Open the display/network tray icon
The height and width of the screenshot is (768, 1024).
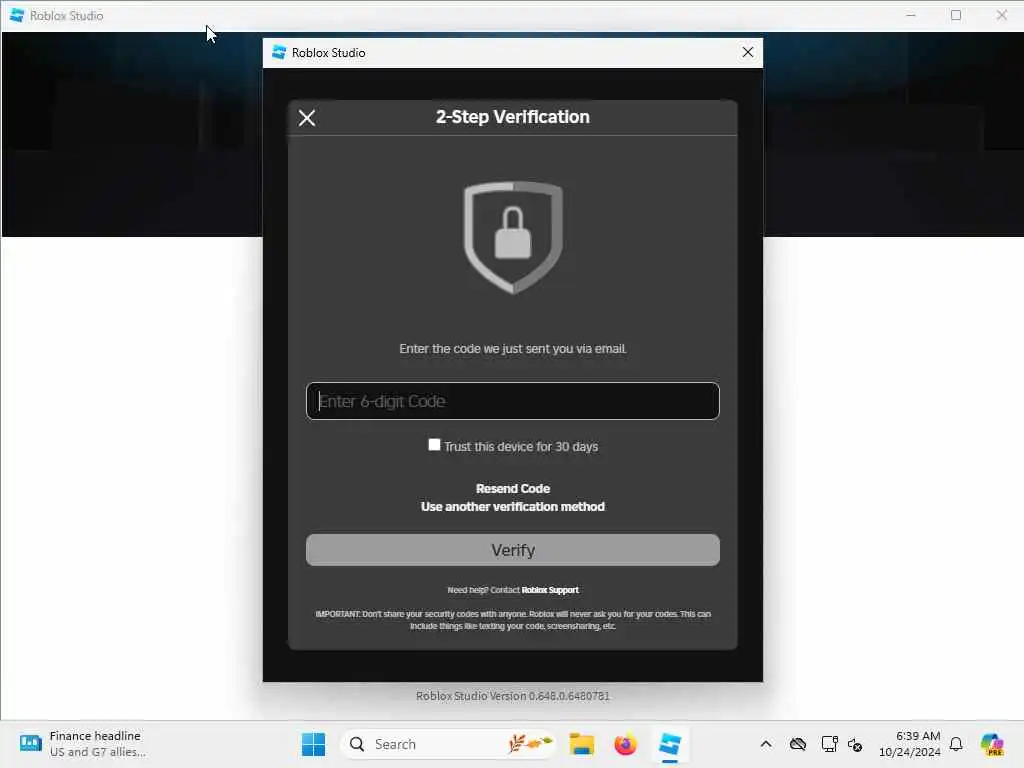(829, 744)
